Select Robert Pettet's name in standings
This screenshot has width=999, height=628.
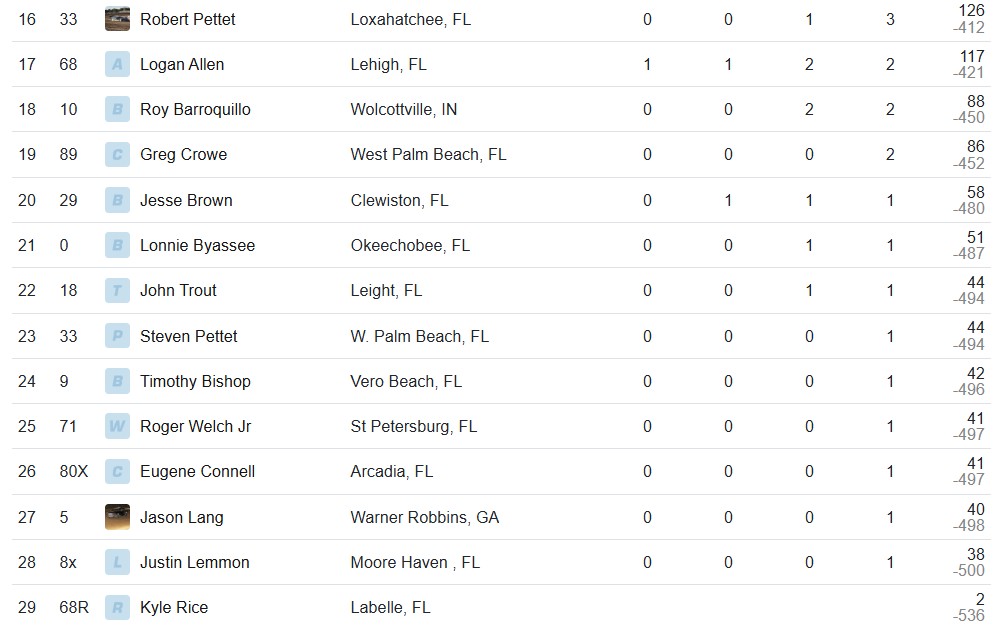coord(187,19)
